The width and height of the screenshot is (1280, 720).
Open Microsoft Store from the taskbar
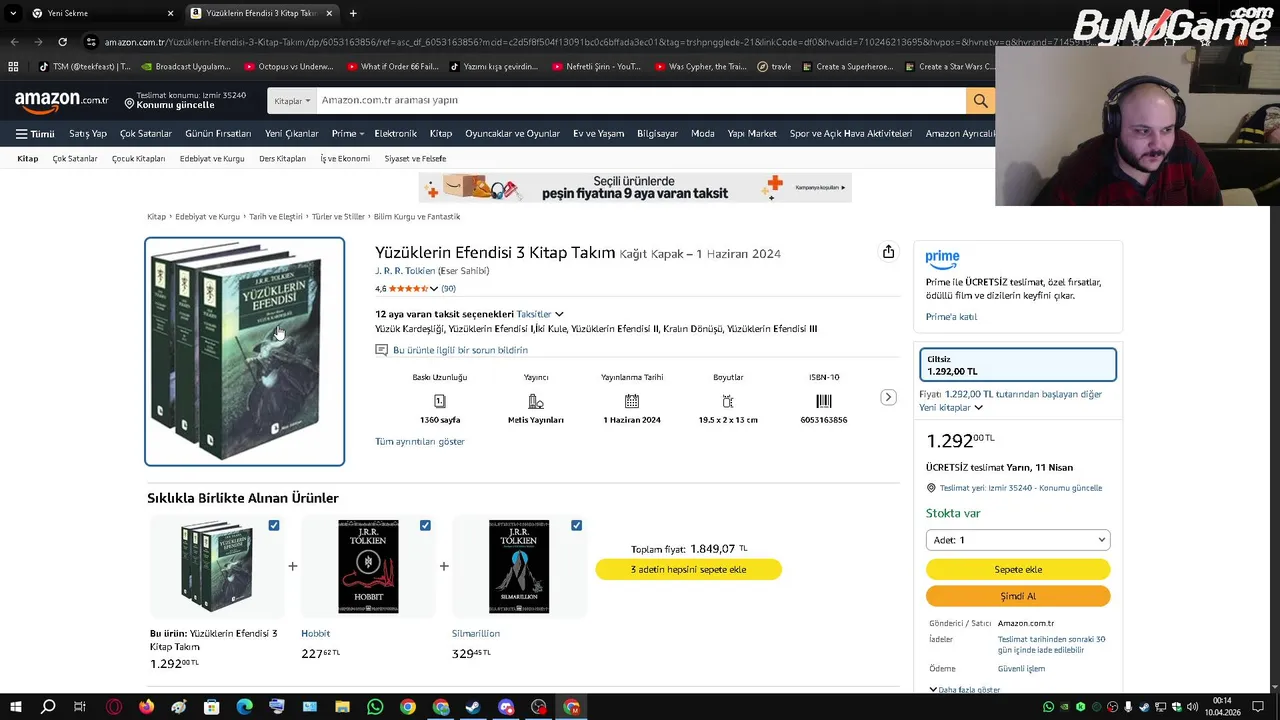211,707
